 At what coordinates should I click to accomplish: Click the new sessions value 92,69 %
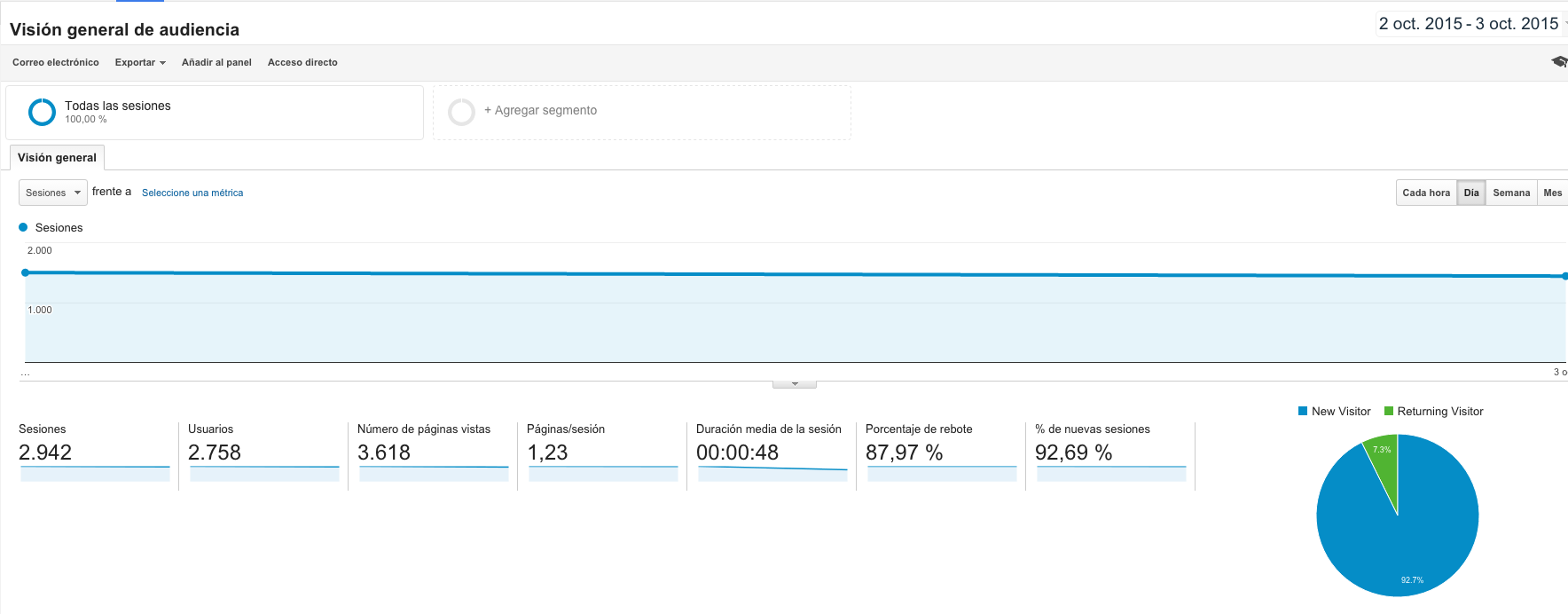click(x=1073, y=453)
